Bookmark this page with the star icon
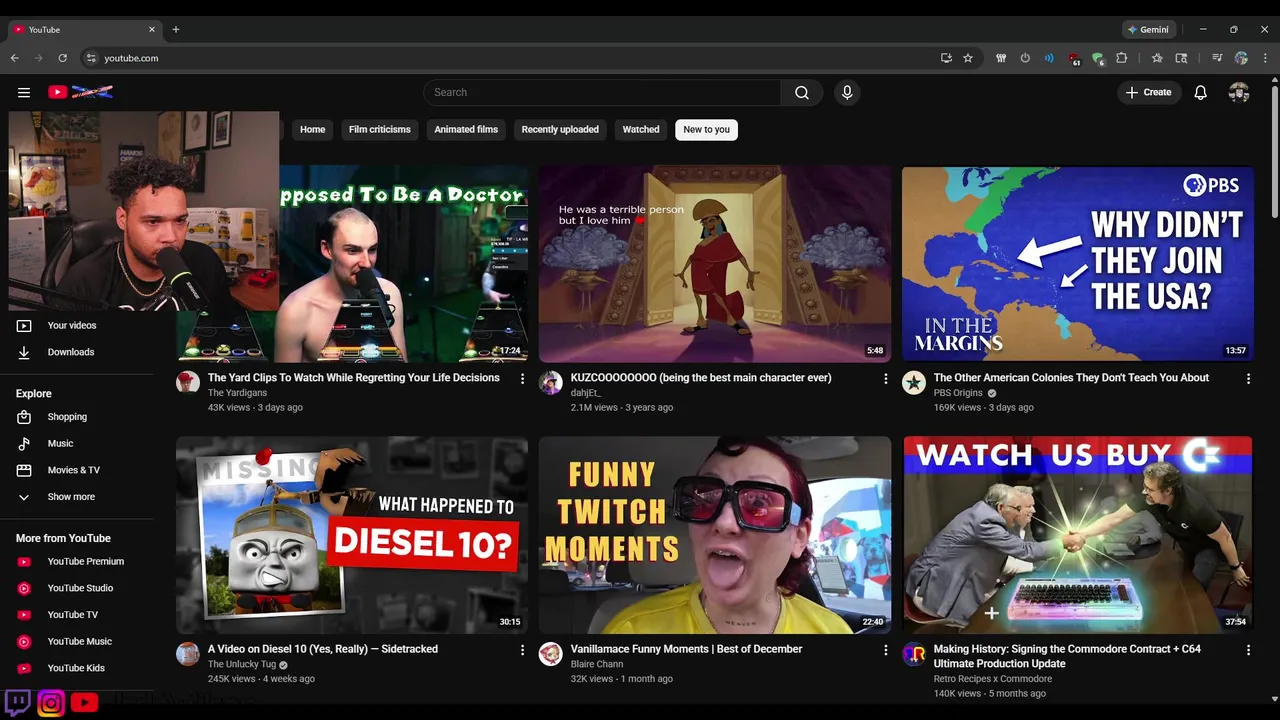This screenshot has width=1280, height=720. (968, 58)
